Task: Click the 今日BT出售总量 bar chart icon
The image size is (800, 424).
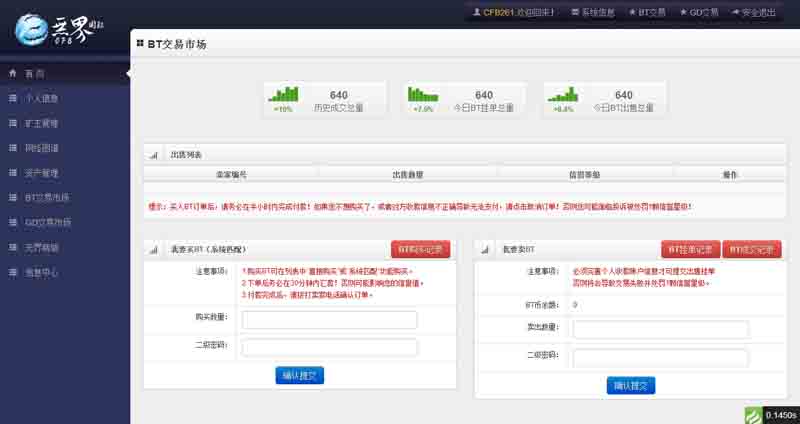Action: click(x=563, y=94)
